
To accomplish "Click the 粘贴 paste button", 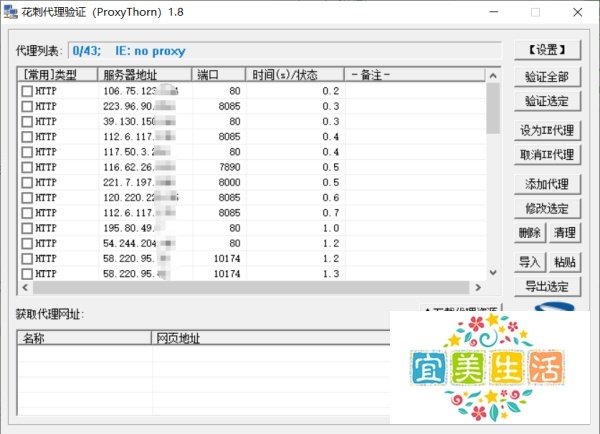I will 565,262.
